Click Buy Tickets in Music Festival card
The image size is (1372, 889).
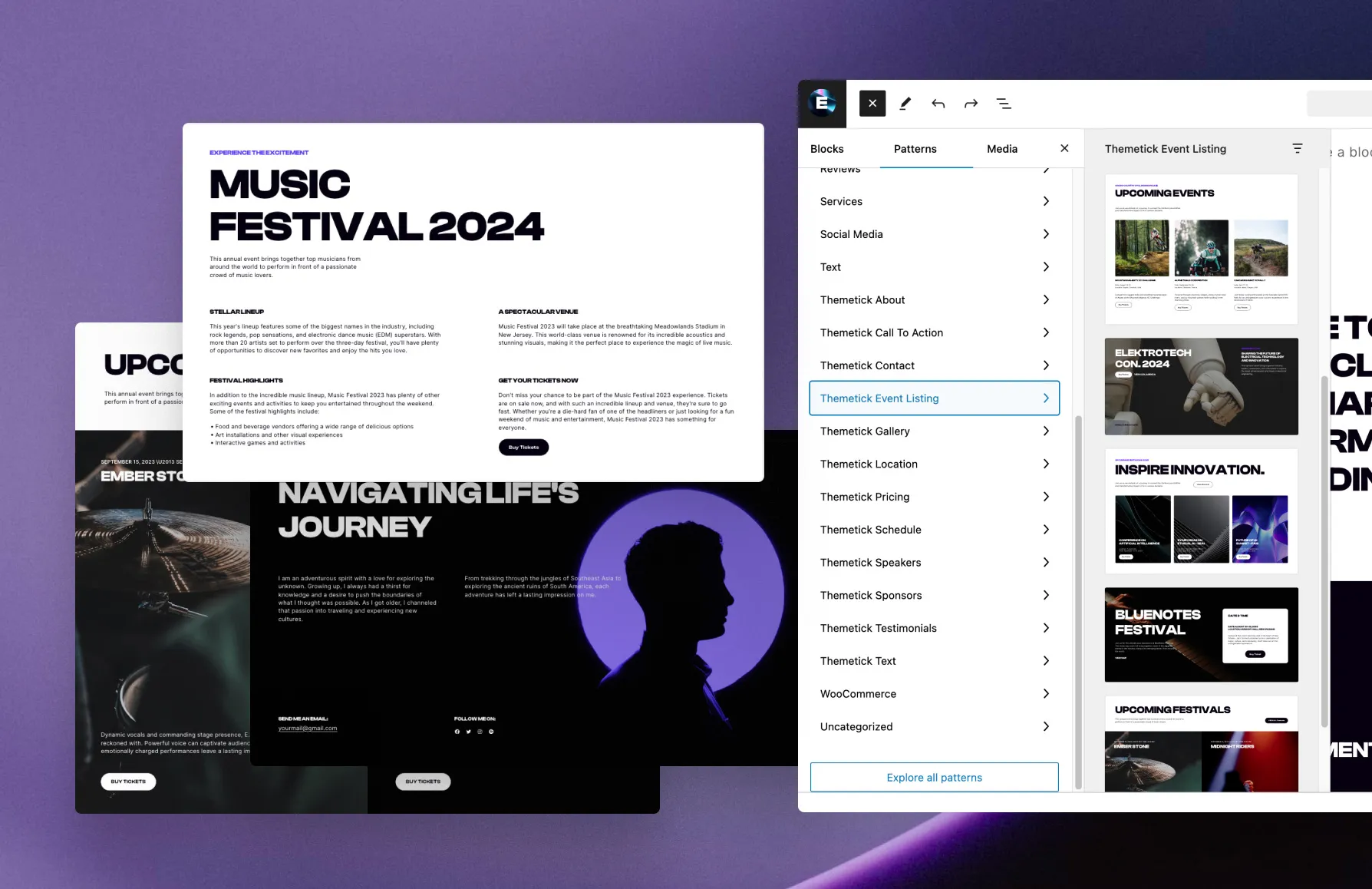coord(523,447)
